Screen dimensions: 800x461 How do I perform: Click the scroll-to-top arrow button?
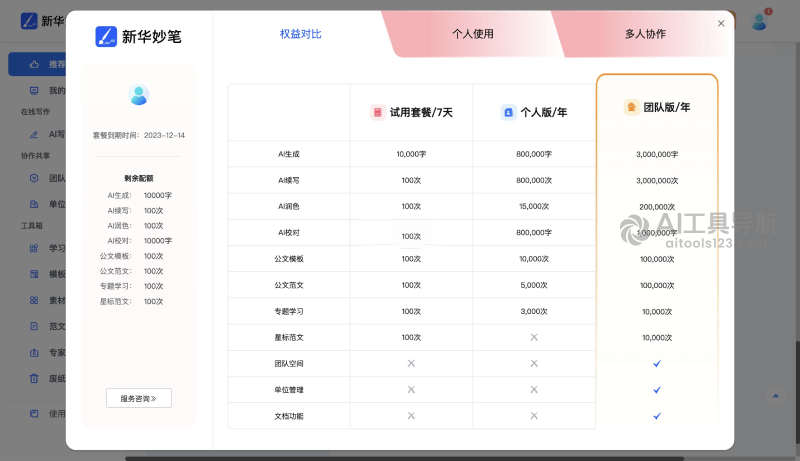click(x=776, y=396)
